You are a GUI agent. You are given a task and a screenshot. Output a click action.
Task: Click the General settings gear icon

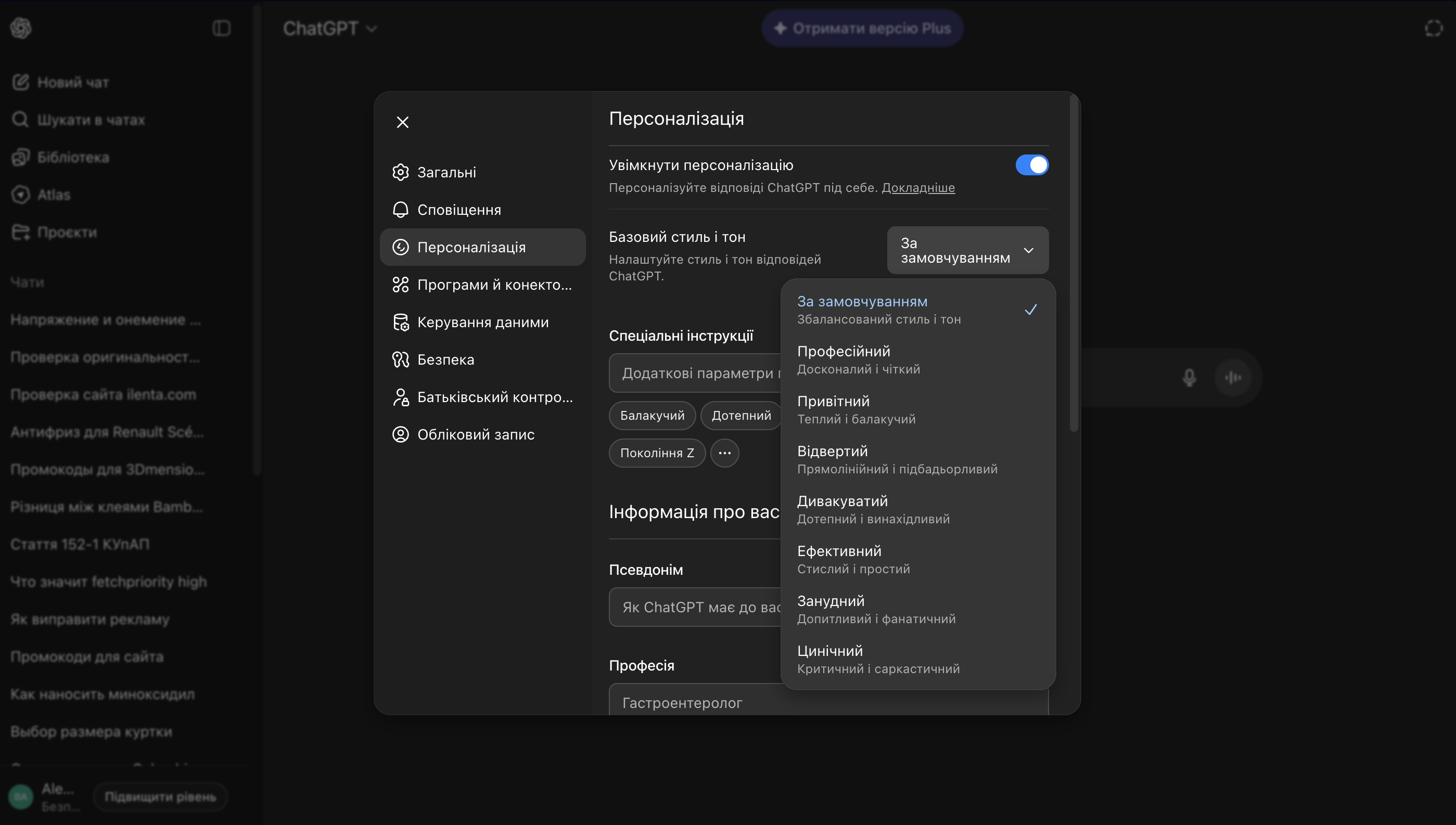400,172
